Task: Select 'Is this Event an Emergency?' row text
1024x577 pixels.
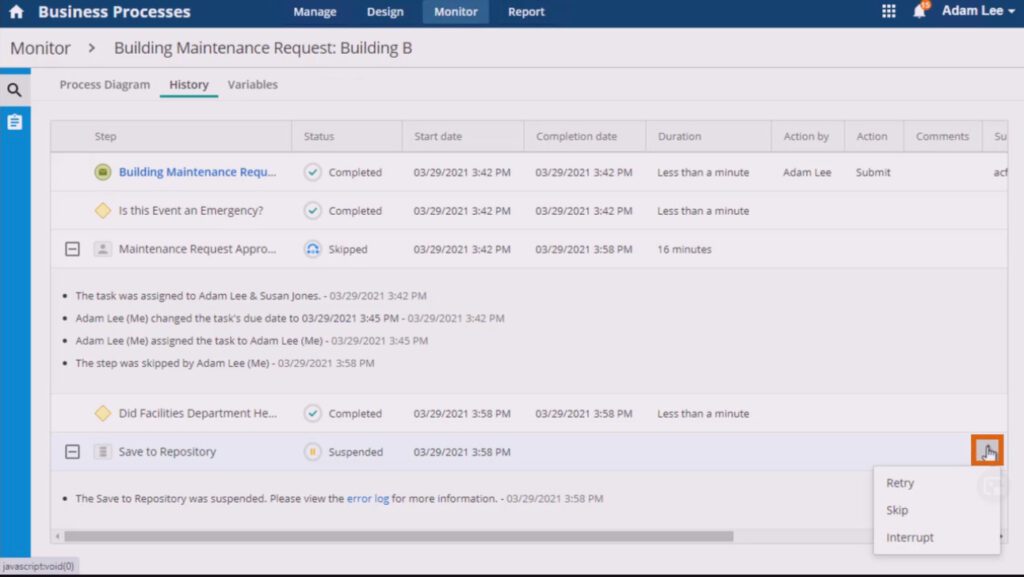Action: 191,211
